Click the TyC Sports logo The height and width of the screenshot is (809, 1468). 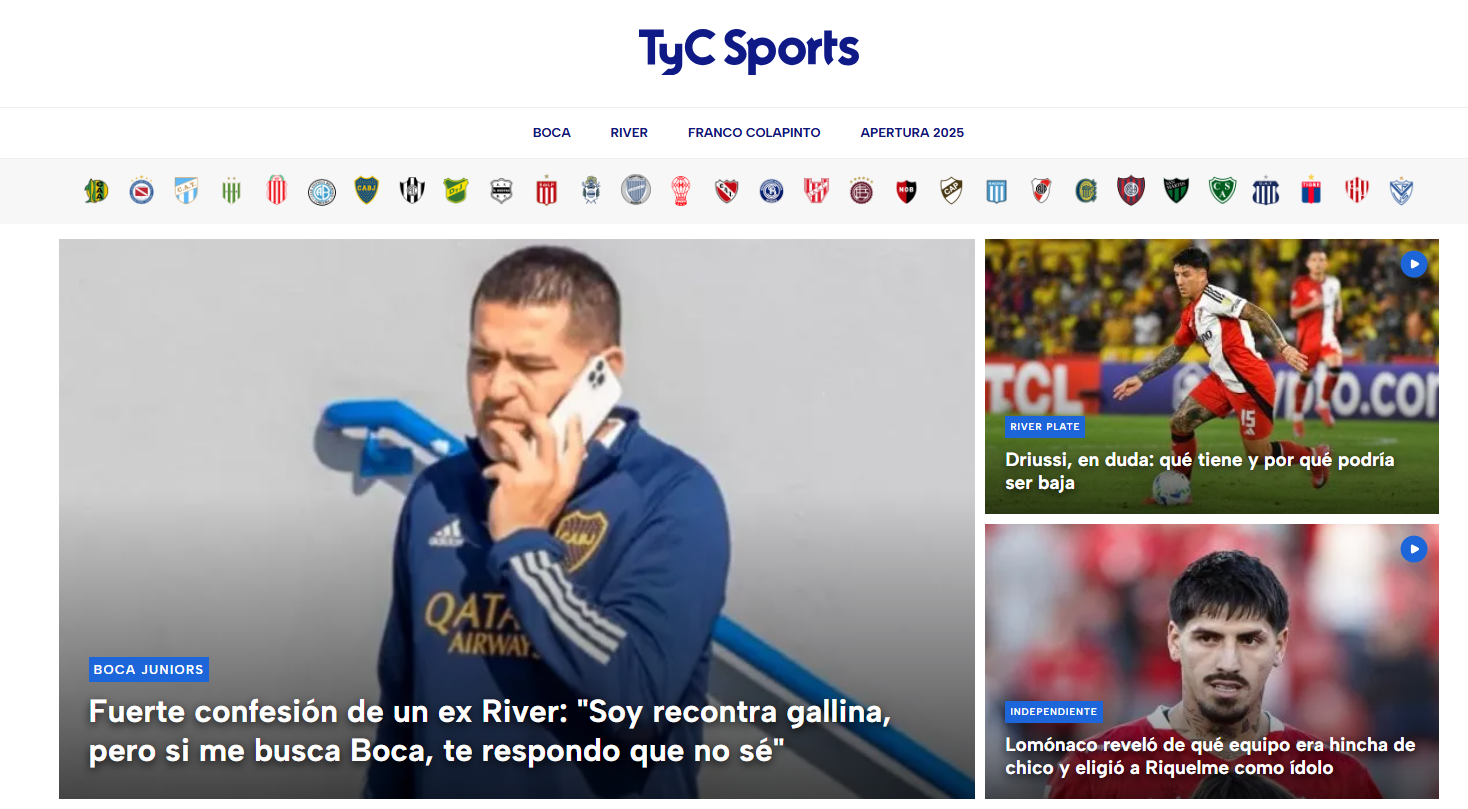coord(749,50)
